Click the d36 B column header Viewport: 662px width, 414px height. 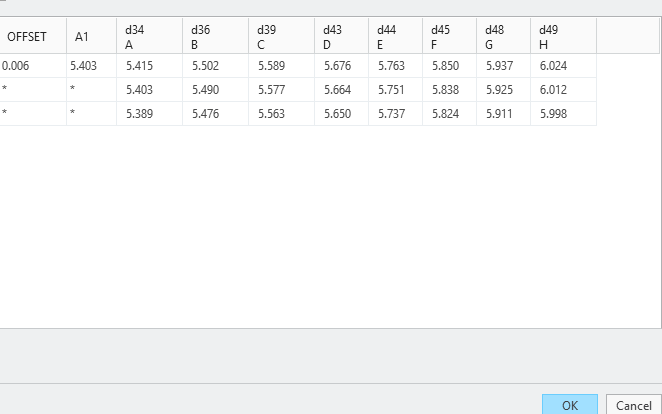pos(215,37)
